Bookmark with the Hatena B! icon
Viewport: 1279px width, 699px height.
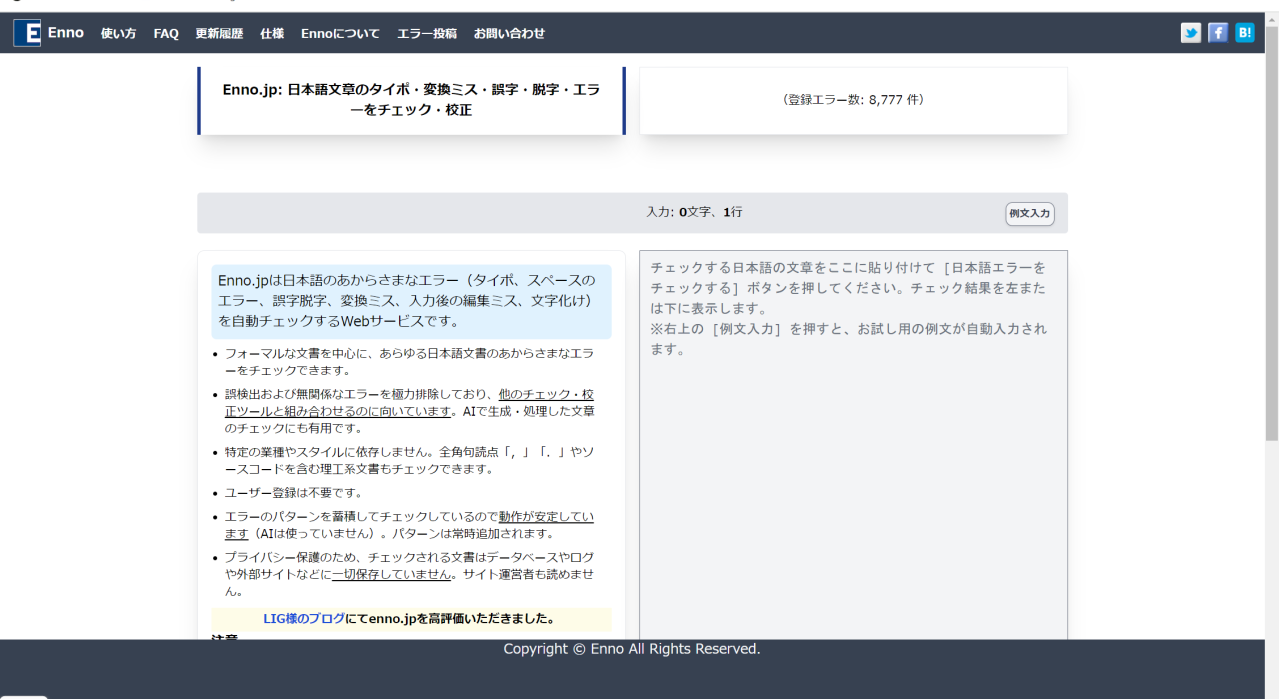(1245, 33)
